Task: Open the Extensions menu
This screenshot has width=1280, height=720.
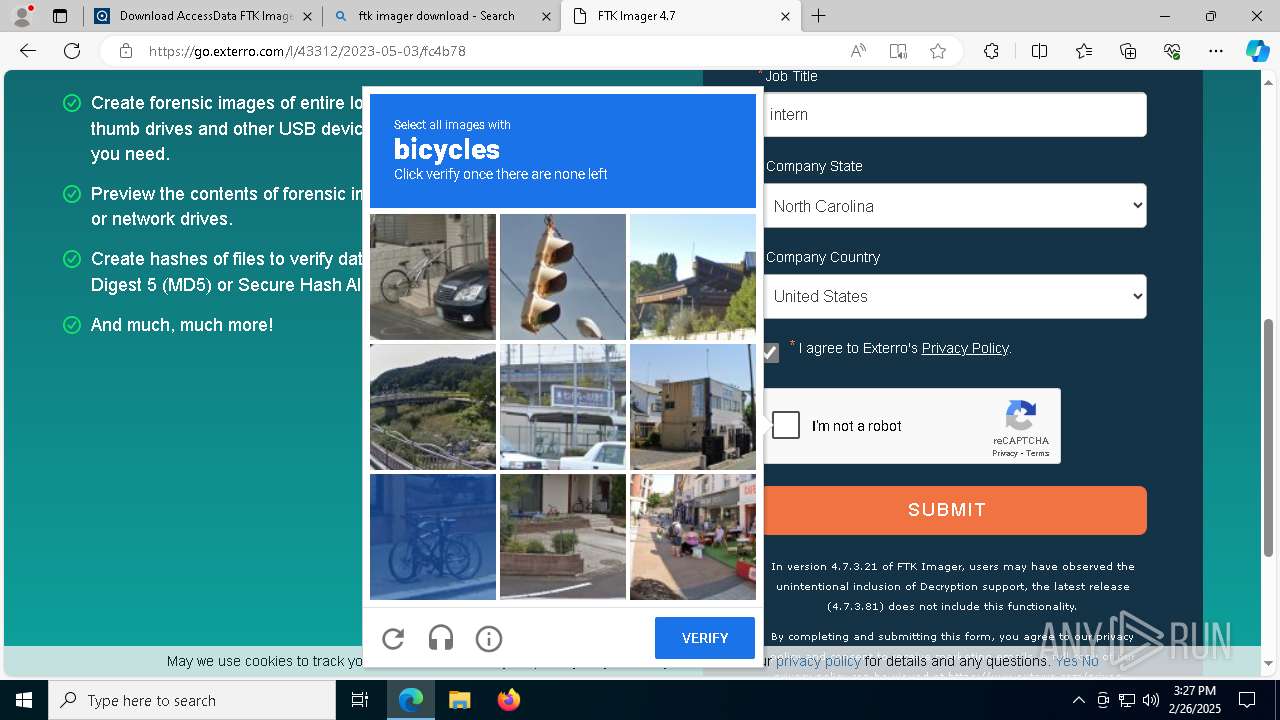Action: click(991, 51)
